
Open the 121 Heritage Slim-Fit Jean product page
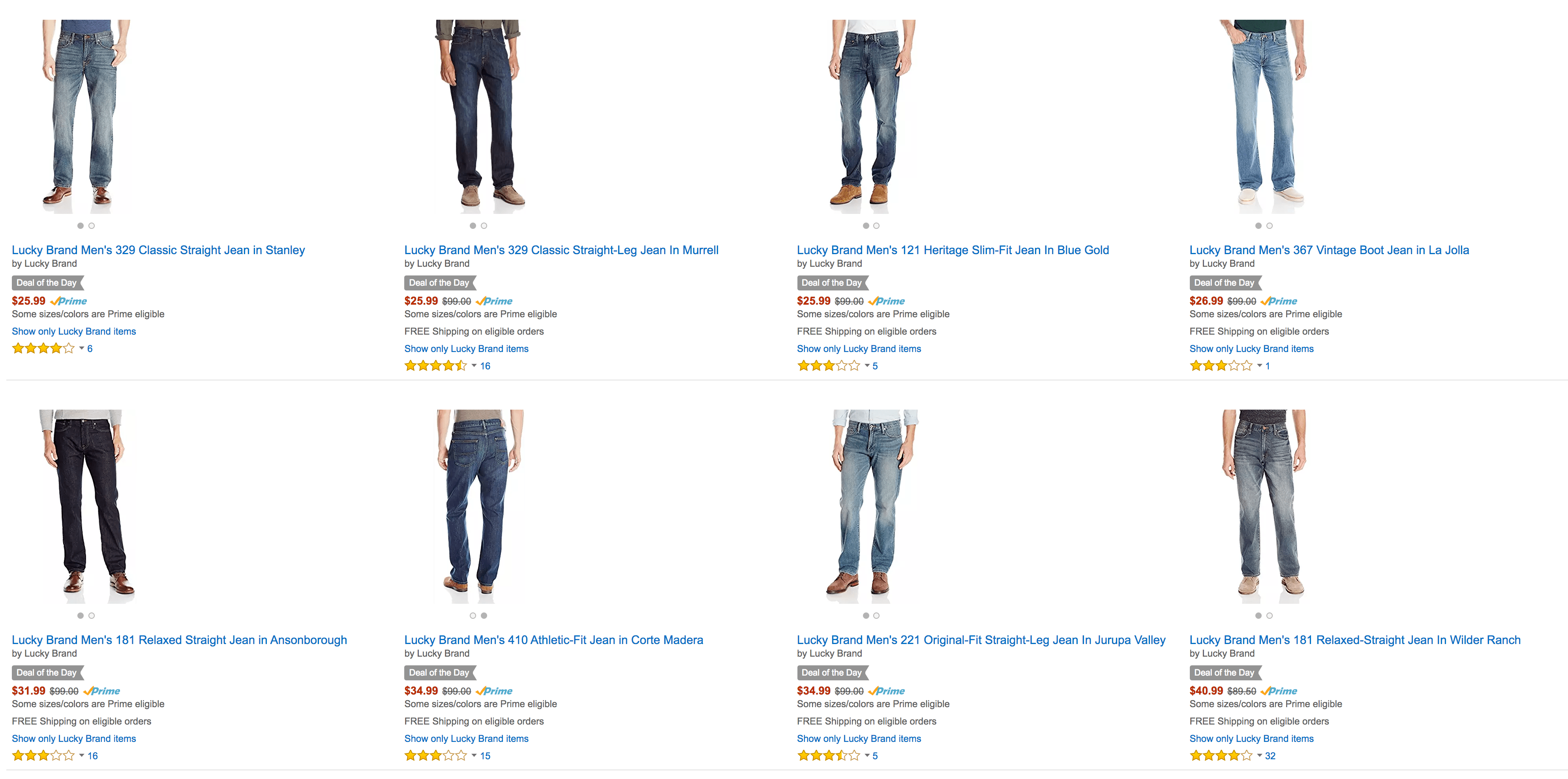pos(952,249)
